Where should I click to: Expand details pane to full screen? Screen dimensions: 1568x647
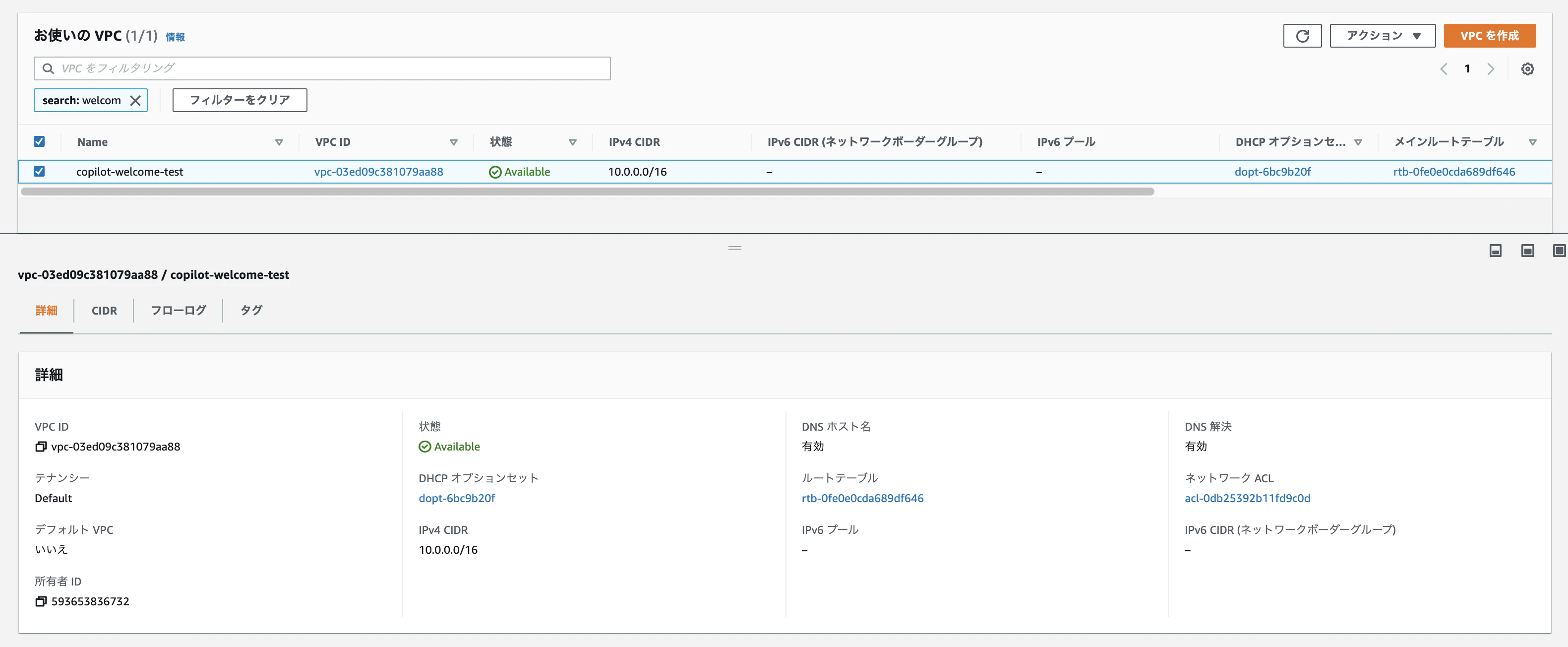pos(1559,251)
